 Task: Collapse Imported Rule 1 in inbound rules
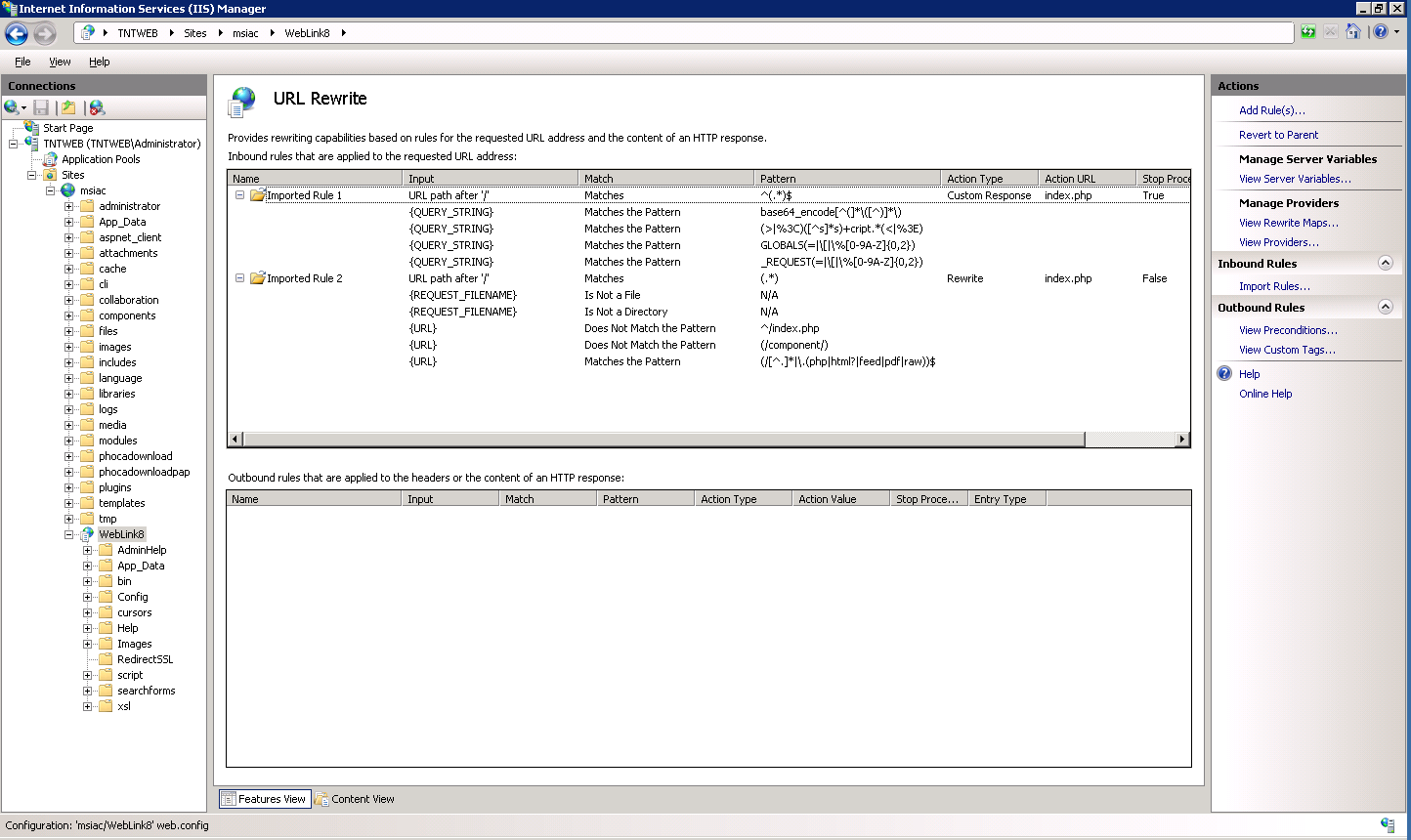[239, 195]
